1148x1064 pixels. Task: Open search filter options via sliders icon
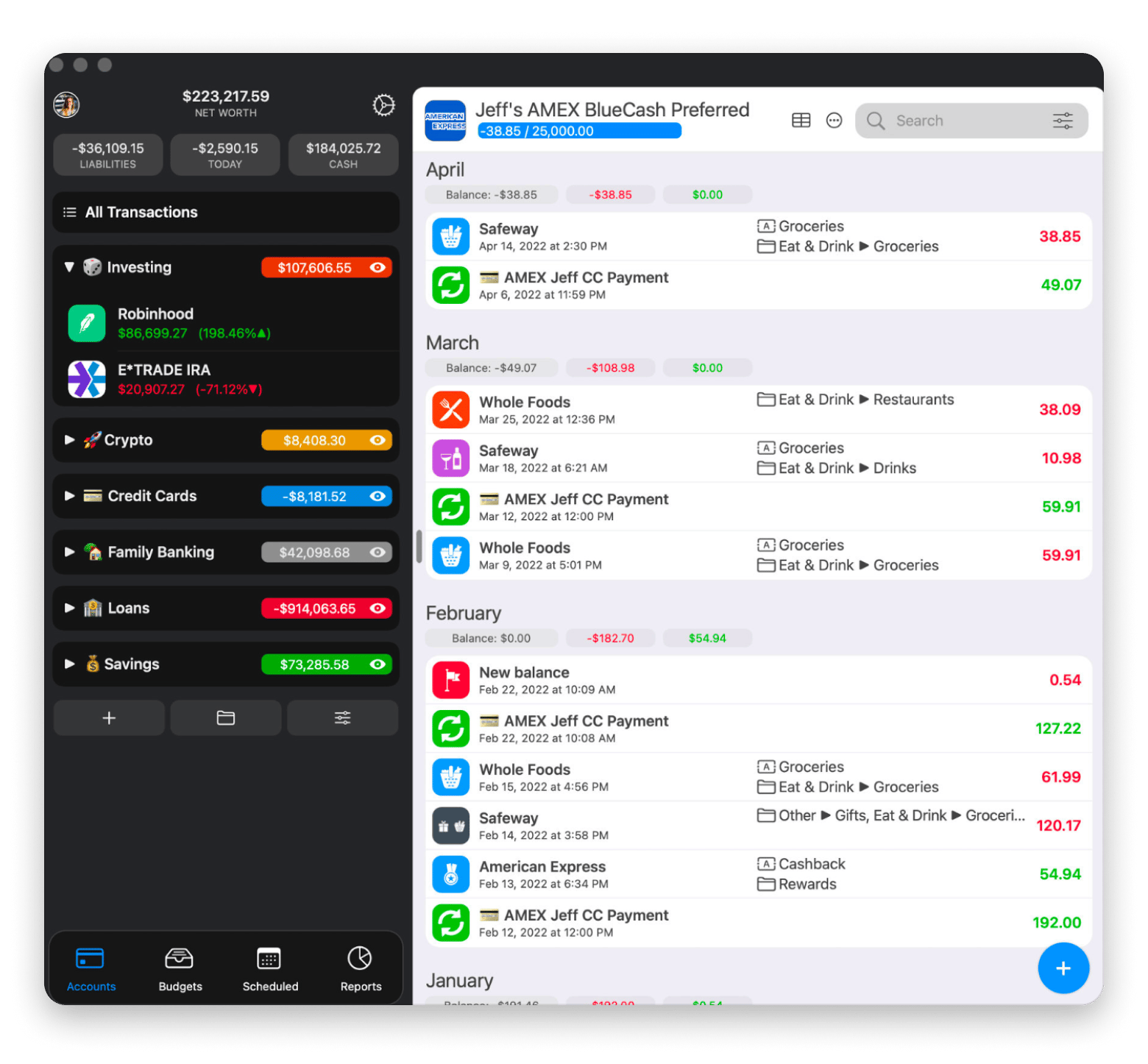coord(1063,120)
